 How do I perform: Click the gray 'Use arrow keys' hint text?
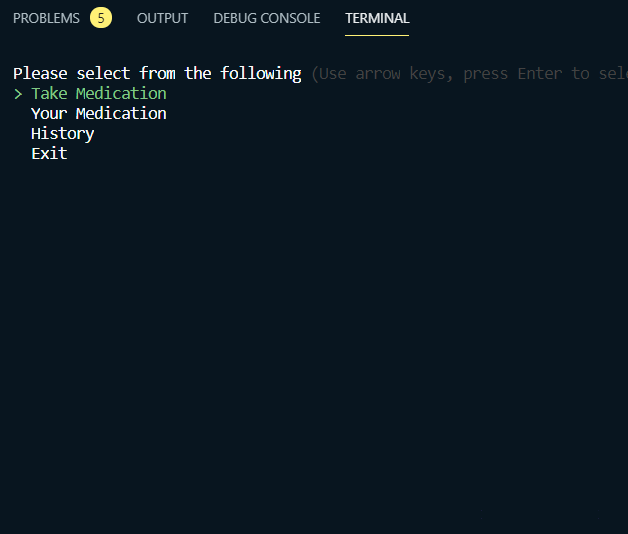[x=469, y=74]
